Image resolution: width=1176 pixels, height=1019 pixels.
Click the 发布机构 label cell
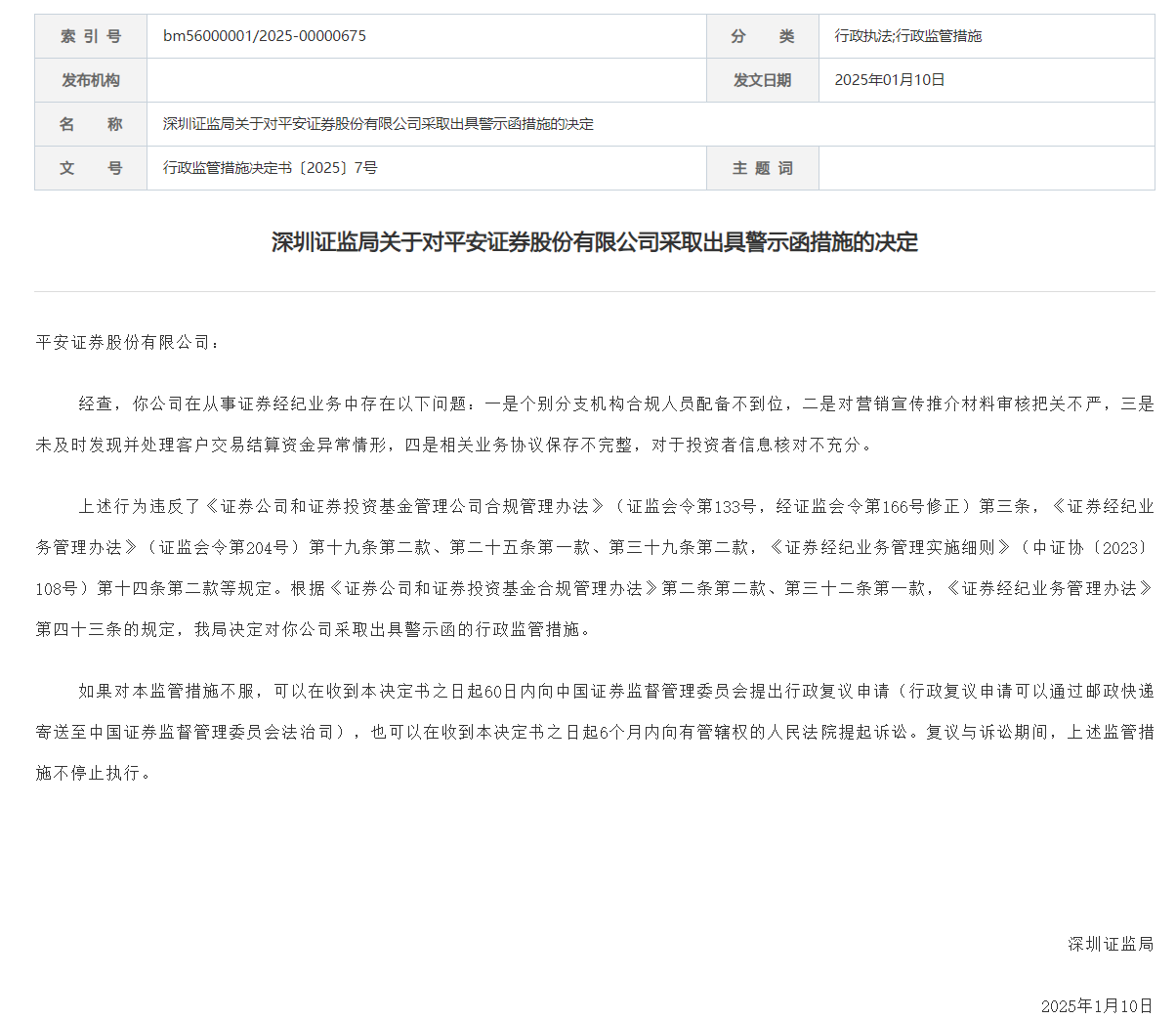click(x=91, y=80)
